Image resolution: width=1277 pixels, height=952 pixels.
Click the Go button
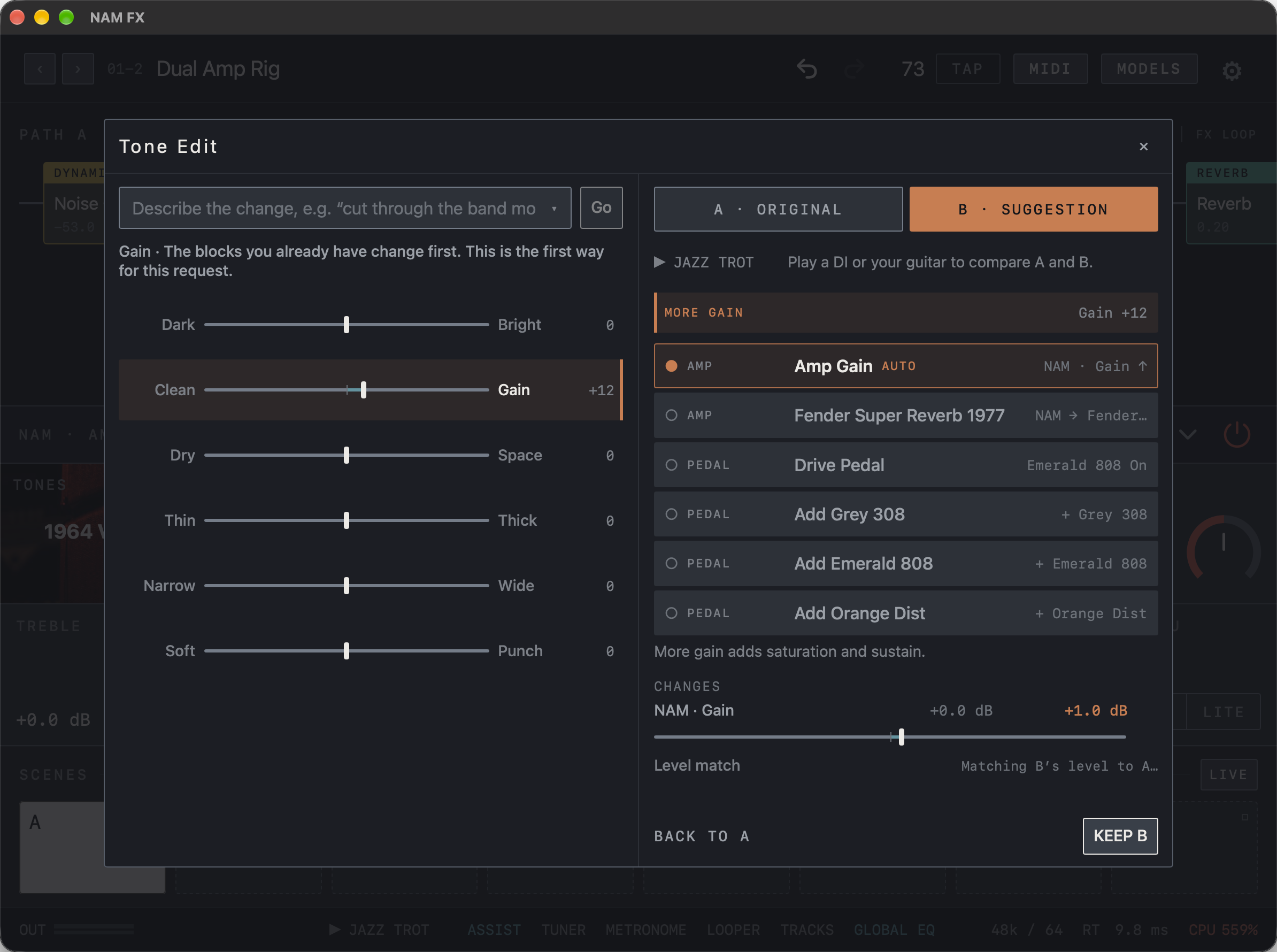coord(601,208)
